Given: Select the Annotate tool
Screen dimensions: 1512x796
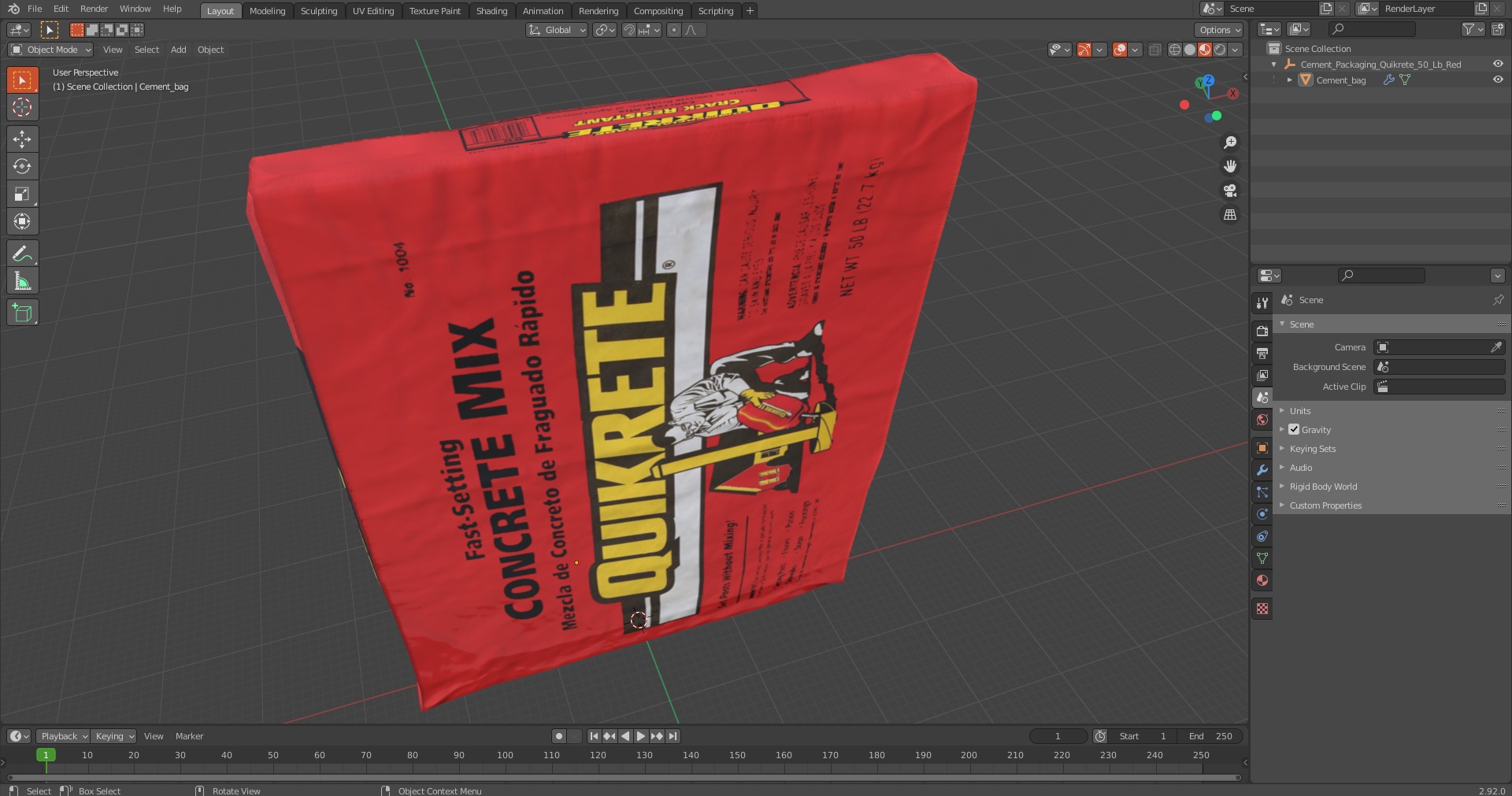Looking at the screenshot, I should (22, 254).
